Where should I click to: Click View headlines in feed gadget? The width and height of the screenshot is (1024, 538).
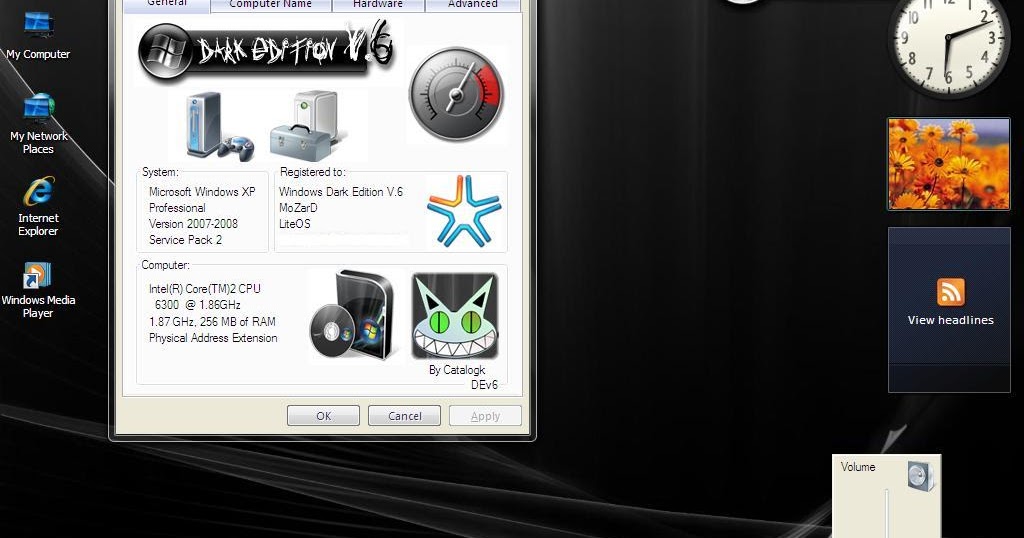click(950, 320)
